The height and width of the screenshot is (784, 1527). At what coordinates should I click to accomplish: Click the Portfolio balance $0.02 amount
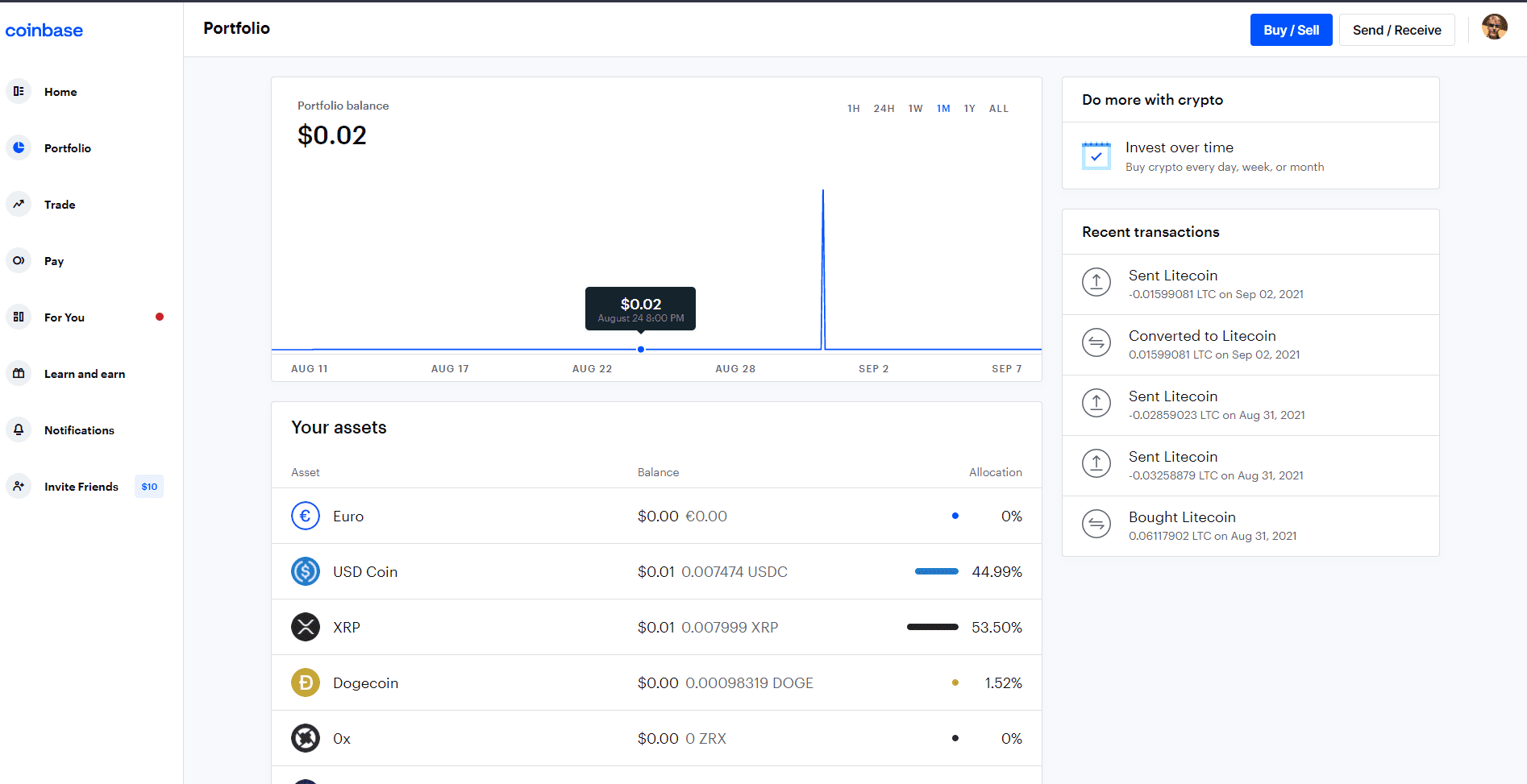(332, 135)
